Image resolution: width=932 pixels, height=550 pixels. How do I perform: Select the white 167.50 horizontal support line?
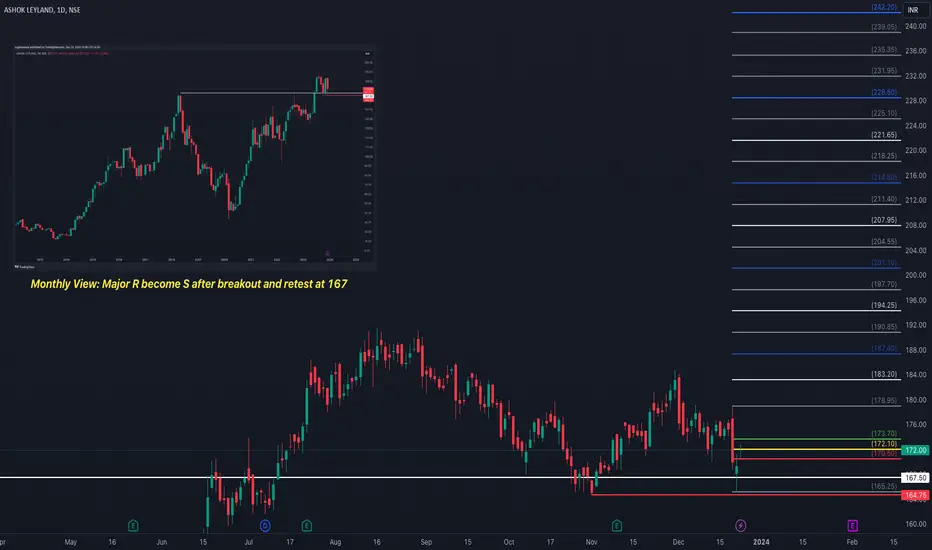[x=451, y=477]
